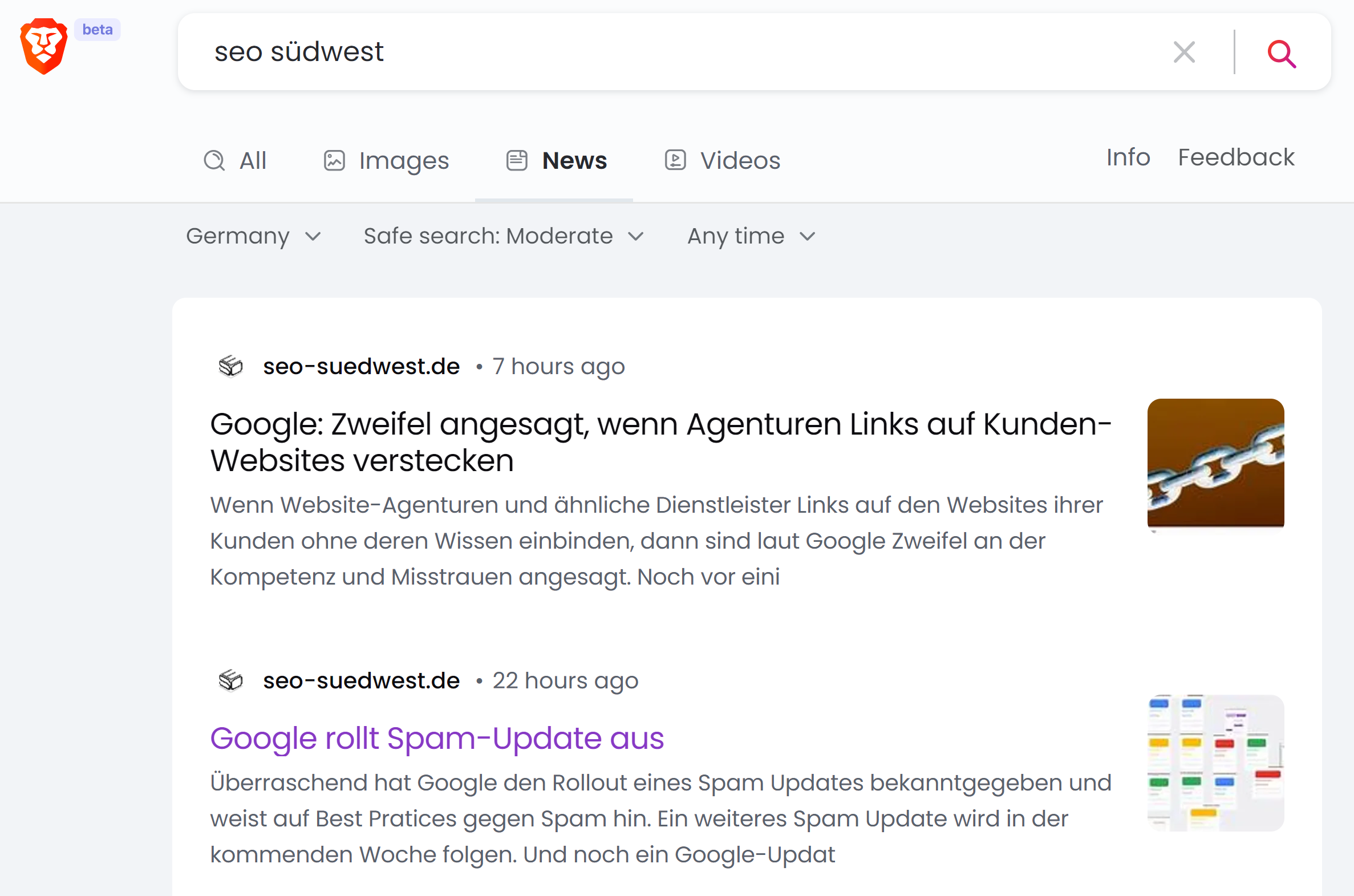The height and width of the screenshot is (896, 1354).
Task: Switch to the Images tab
Action: pyautogui.click(x=403, y=161)
